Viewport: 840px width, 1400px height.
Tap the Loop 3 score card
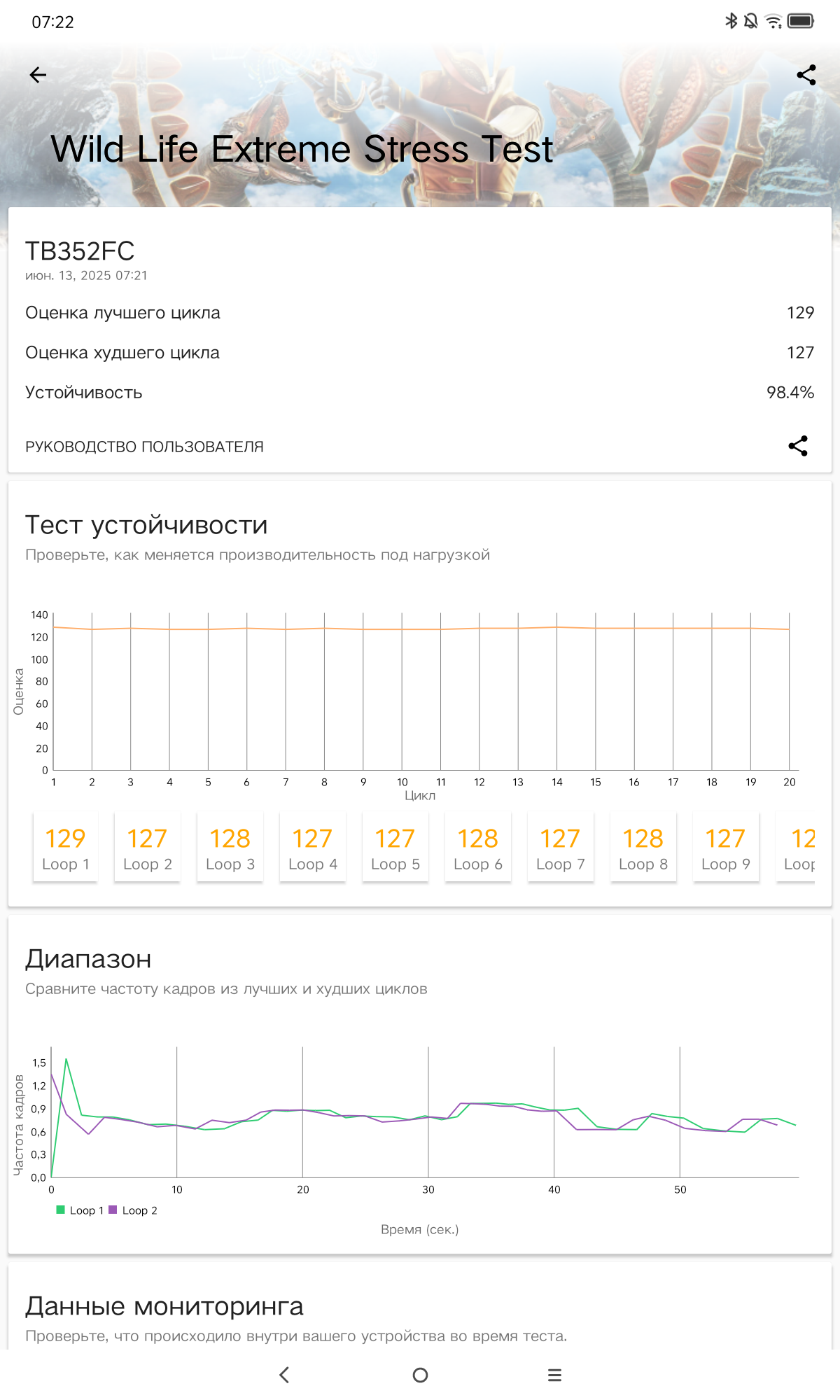pos(230,847)
